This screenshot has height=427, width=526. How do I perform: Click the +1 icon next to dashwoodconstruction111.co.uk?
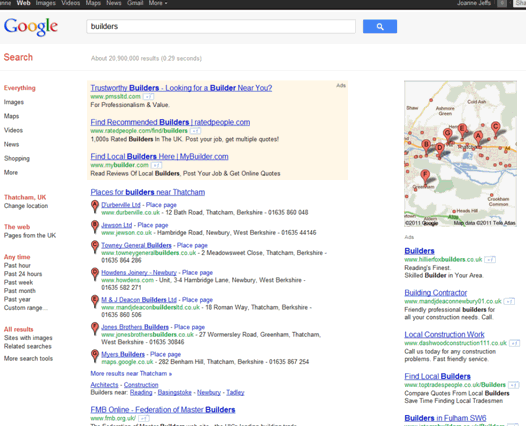coord(514,343)
